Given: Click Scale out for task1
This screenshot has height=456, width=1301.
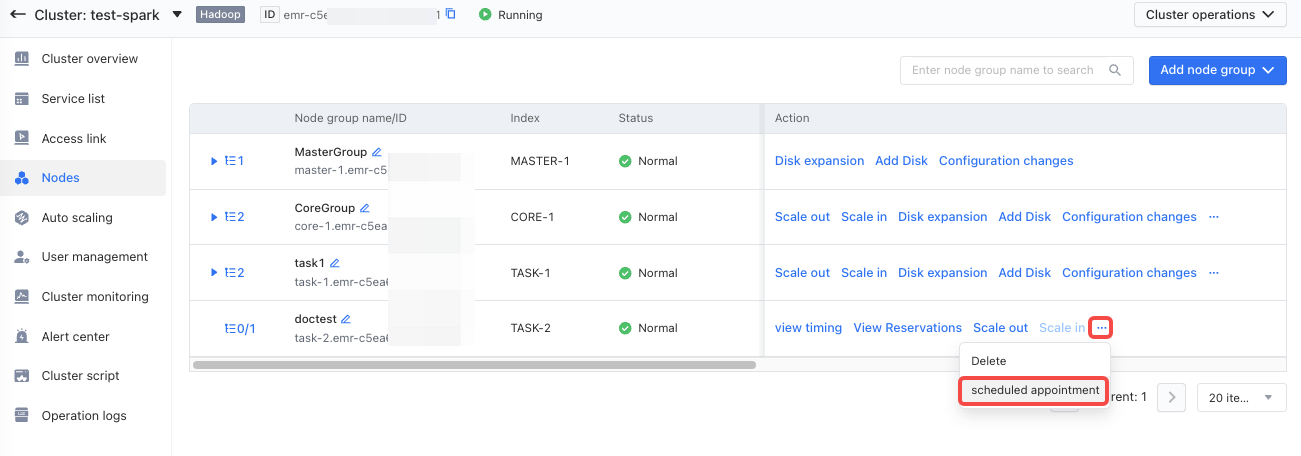Looking at the screenshot, I should (802, 273).
